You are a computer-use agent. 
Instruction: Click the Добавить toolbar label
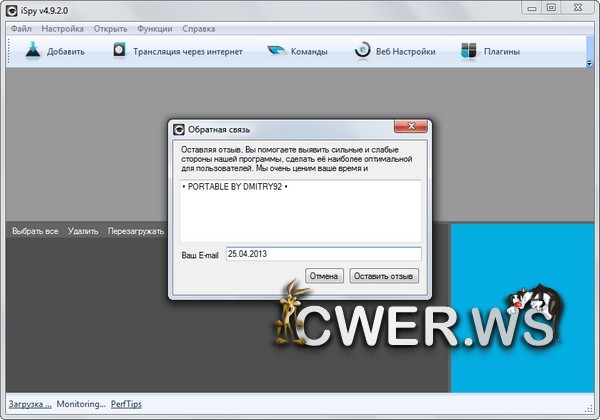point(66,52)
